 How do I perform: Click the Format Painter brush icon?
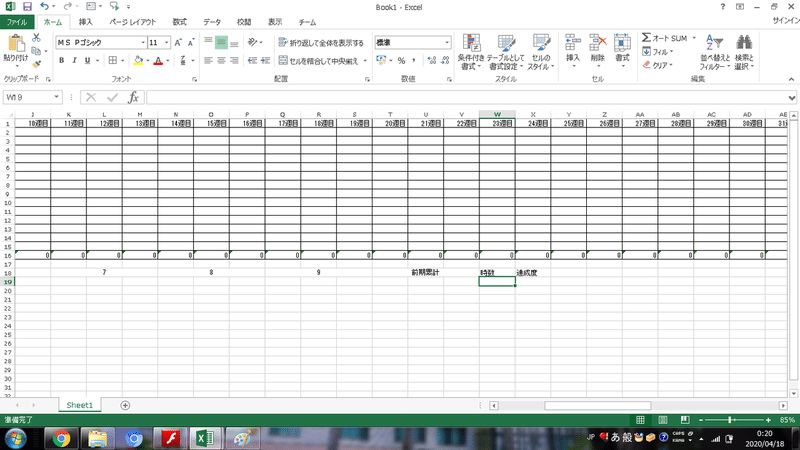(36, 64)
